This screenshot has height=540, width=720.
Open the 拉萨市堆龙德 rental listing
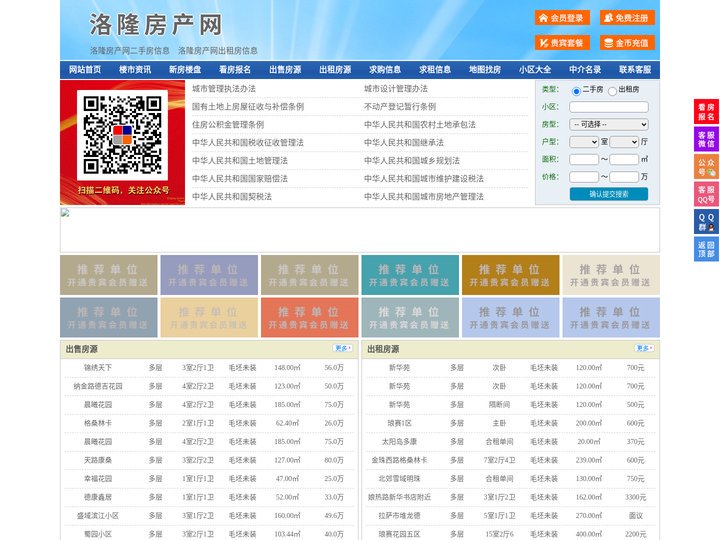(399, 516)
